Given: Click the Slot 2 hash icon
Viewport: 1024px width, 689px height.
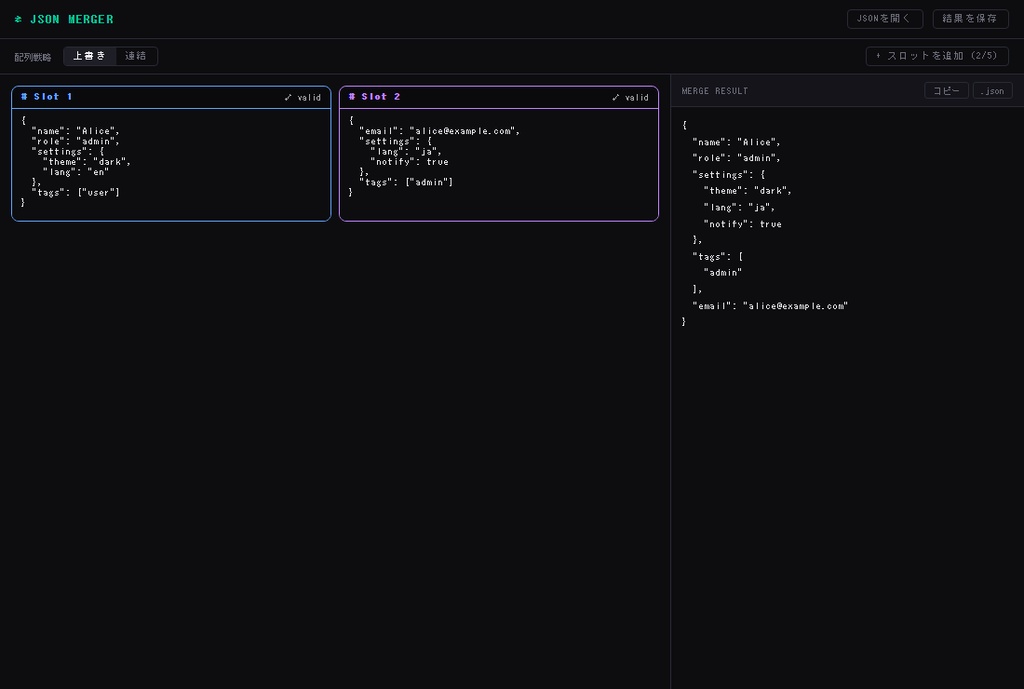Looking at the screenshot, I should coord(353,97).
